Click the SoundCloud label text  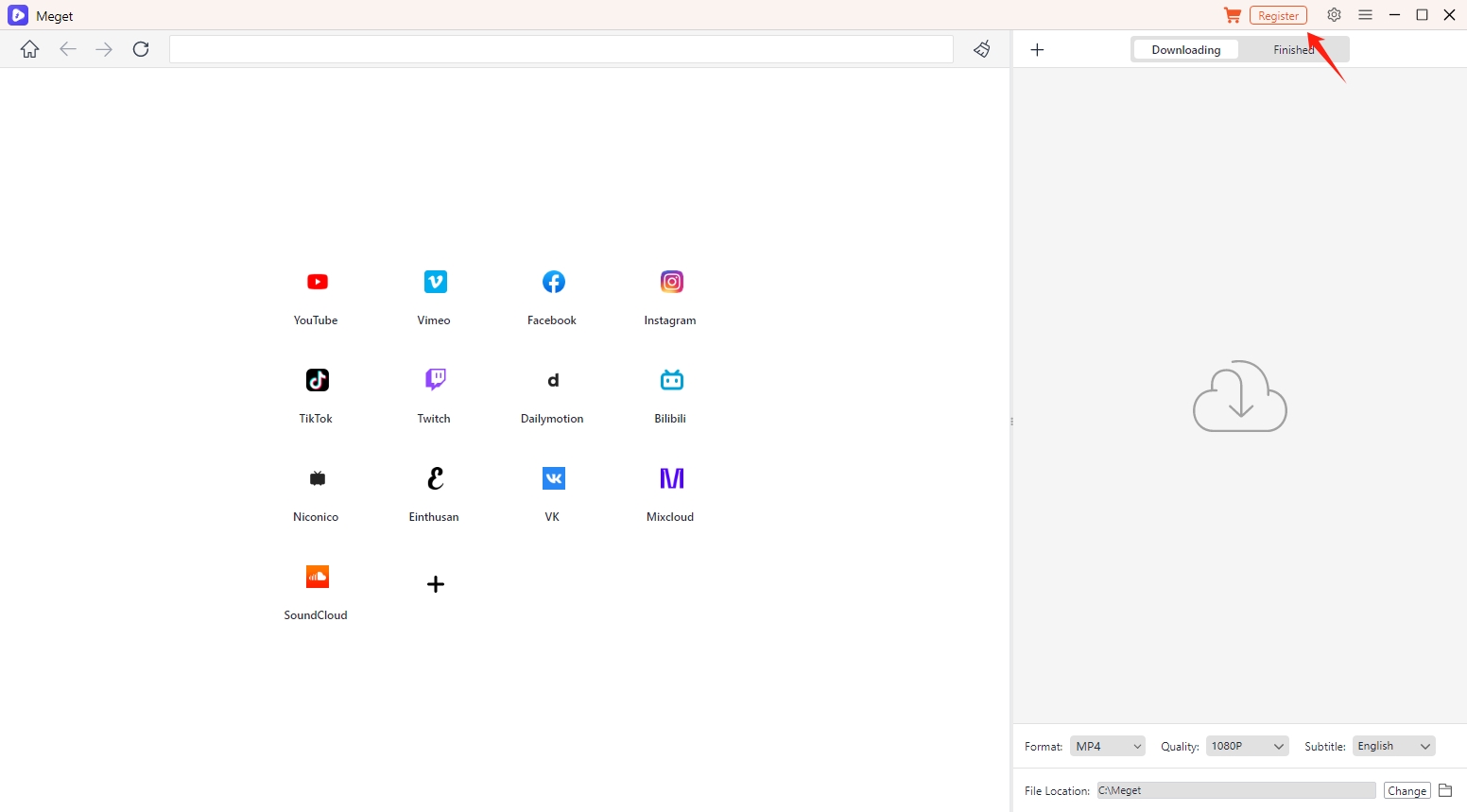point(316,615)
